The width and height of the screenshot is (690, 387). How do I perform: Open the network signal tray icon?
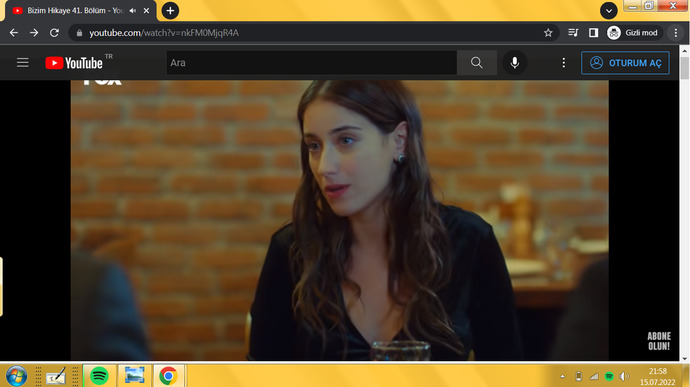(x=594, y=376)
